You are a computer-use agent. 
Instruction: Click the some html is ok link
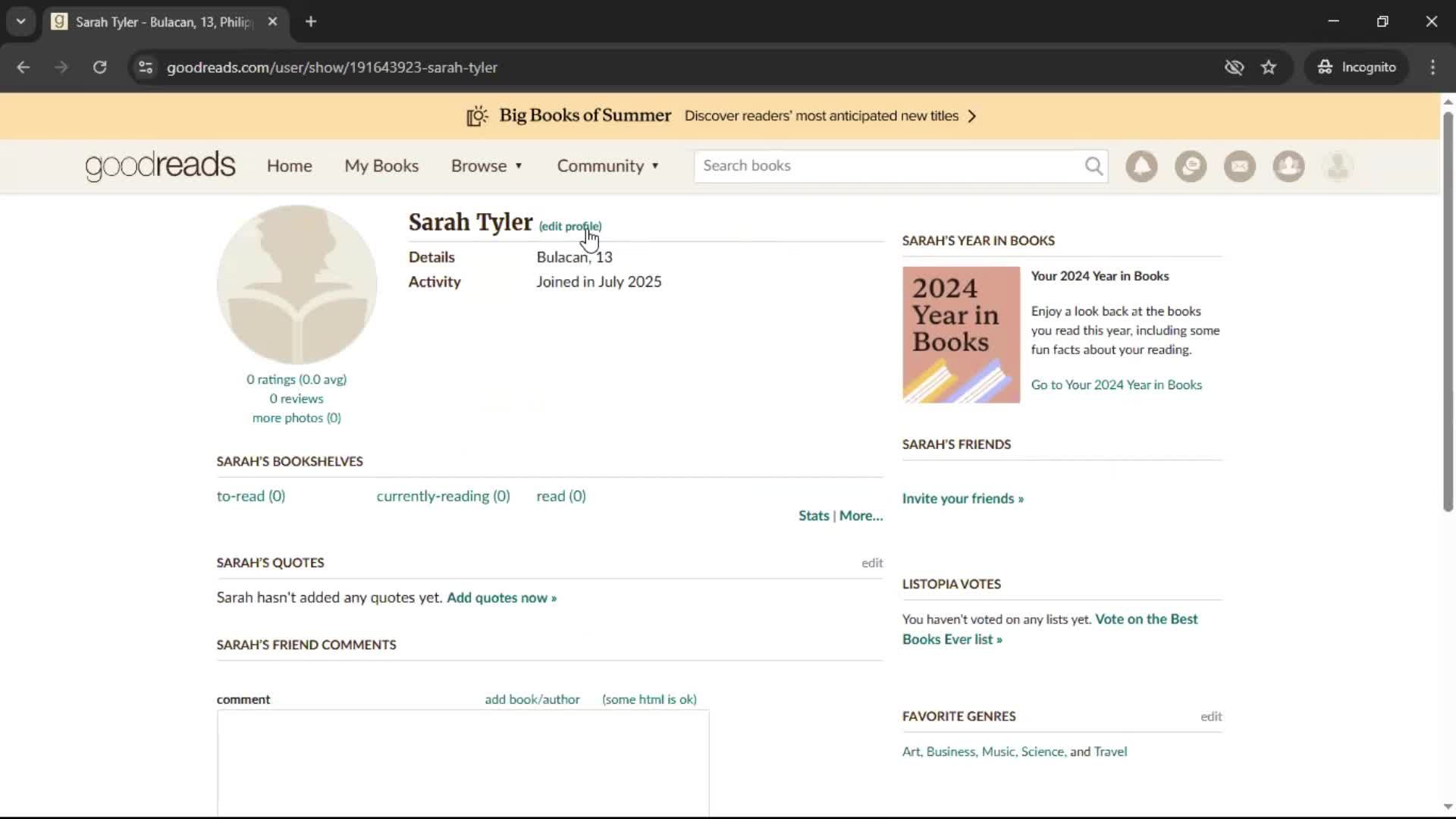coord(649,699)
